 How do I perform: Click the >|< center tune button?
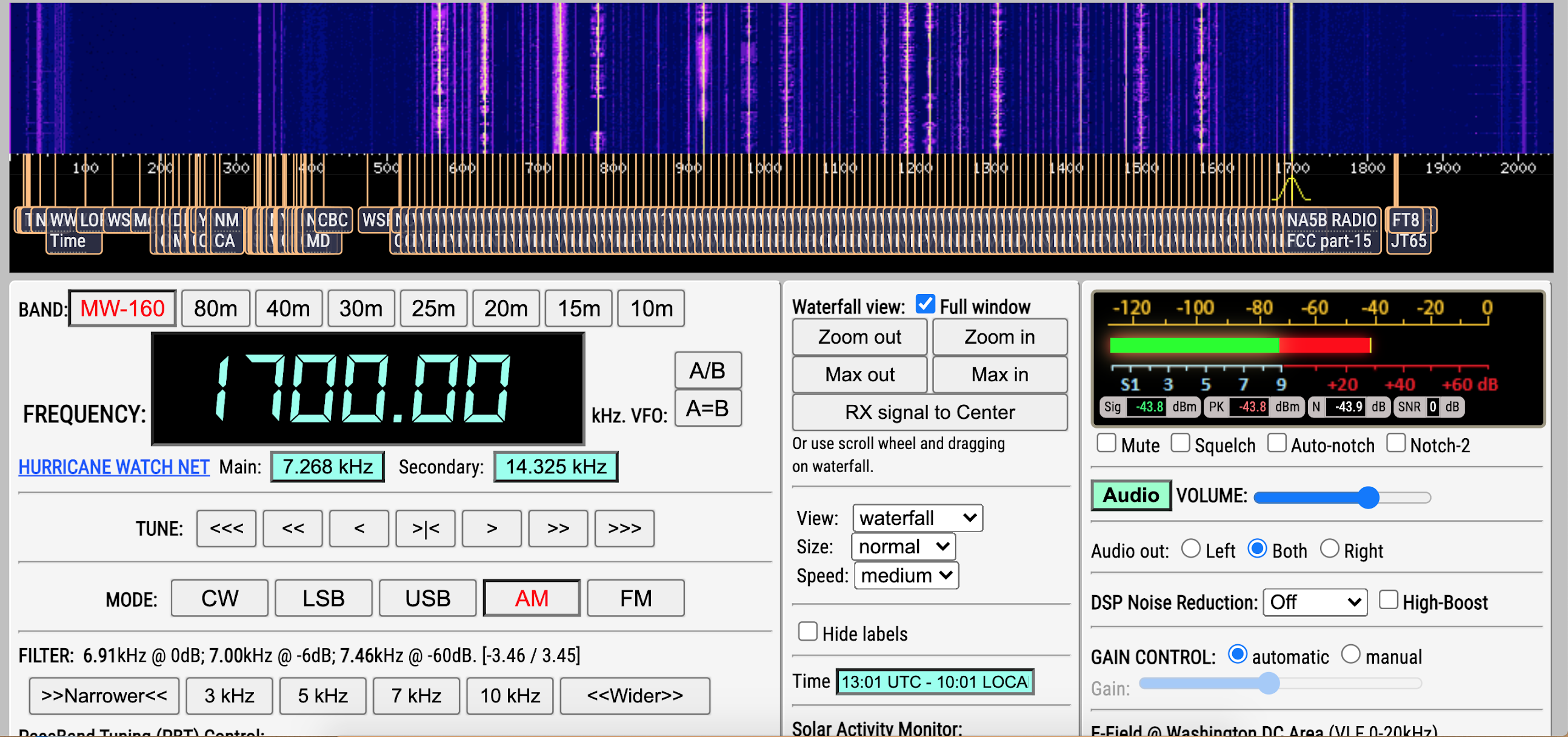pos(425,529)
